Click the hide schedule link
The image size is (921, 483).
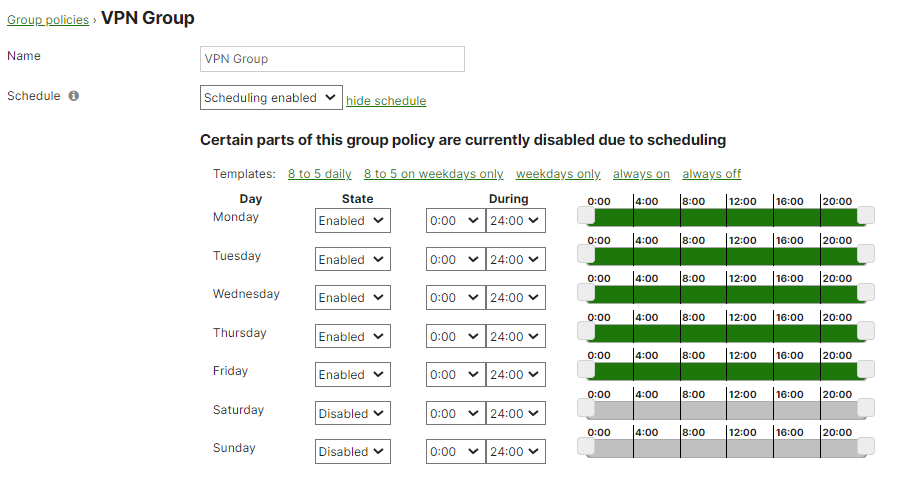click(386, 101)
